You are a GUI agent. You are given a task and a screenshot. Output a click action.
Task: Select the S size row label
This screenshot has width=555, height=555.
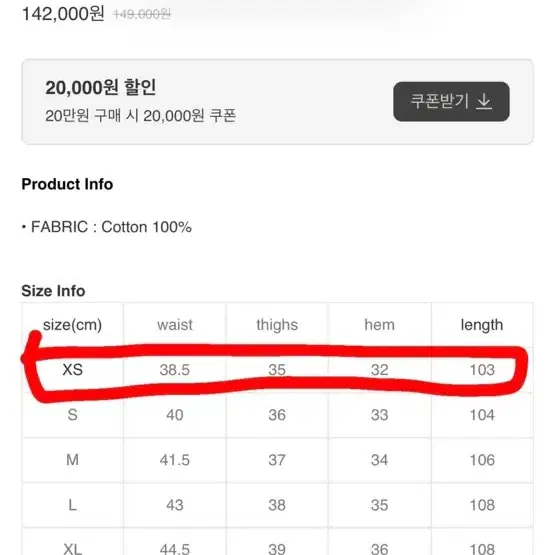pos(73,415)
